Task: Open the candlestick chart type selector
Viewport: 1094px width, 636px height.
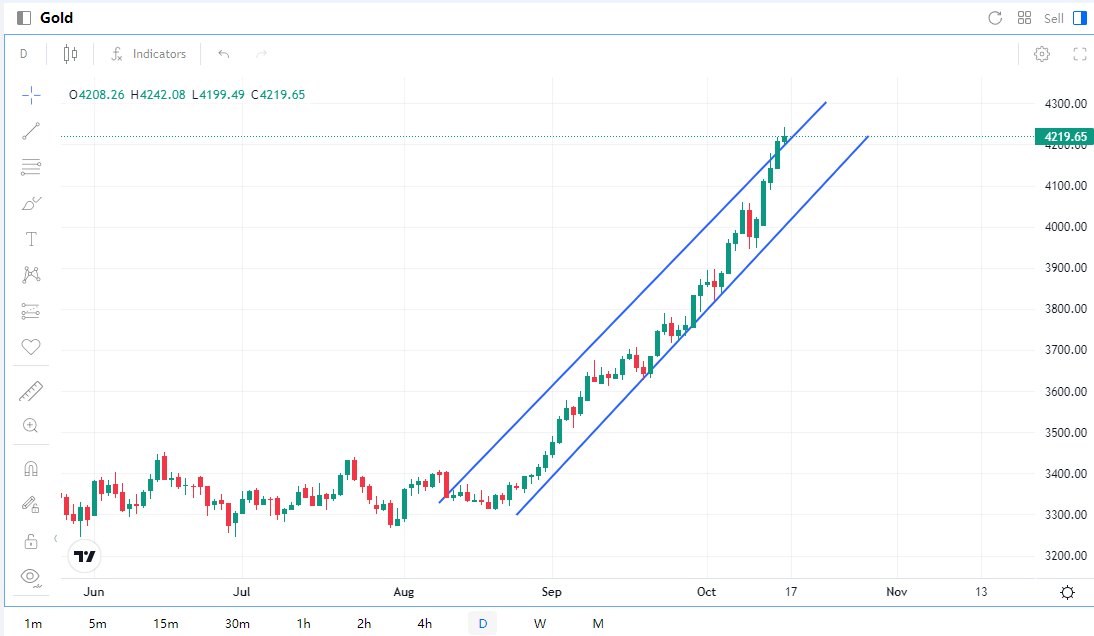Action: point(70,54)
